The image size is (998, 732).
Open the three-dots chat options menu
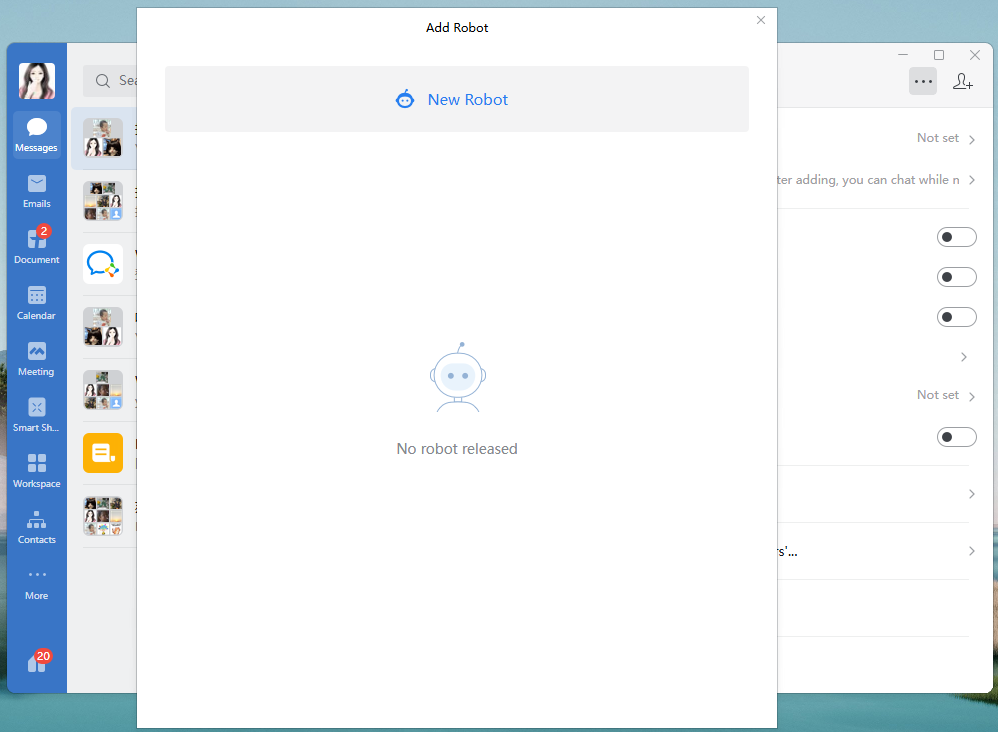click(x=922, y=81)
